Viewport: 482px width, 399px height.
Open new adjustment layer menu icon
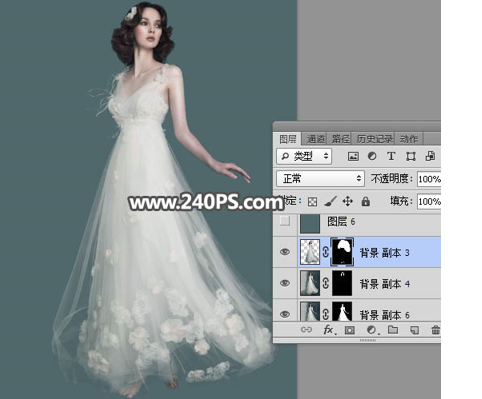tap(372, 330)
